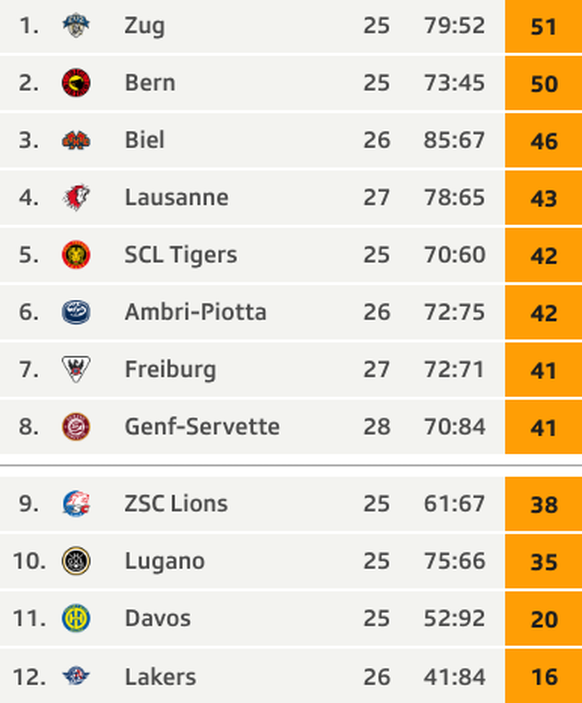Click the ZSC Lions logo

(x=76, y=503)
